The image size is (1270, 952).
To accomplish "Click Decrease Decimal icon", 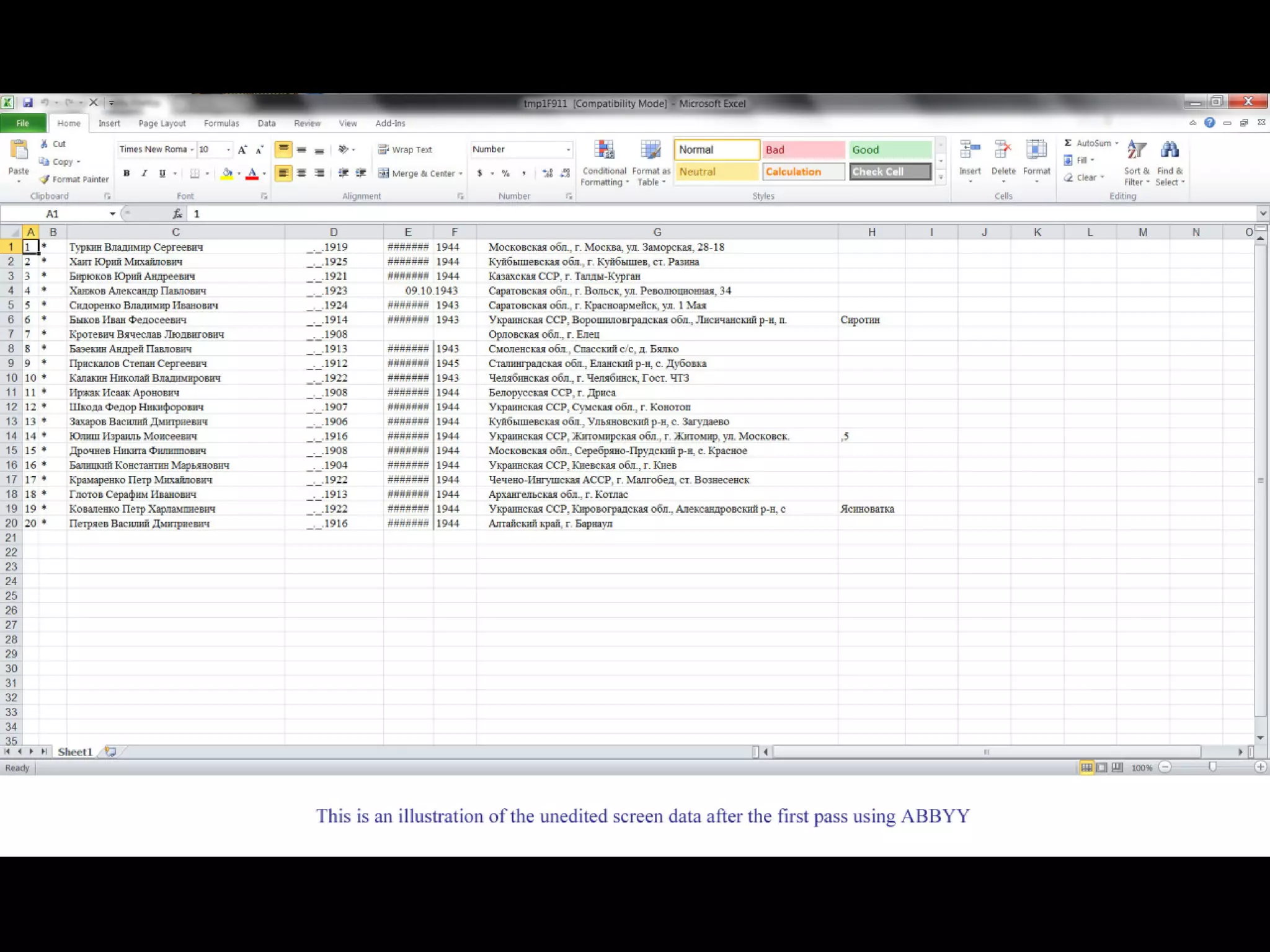I will (x=565, y=174).
